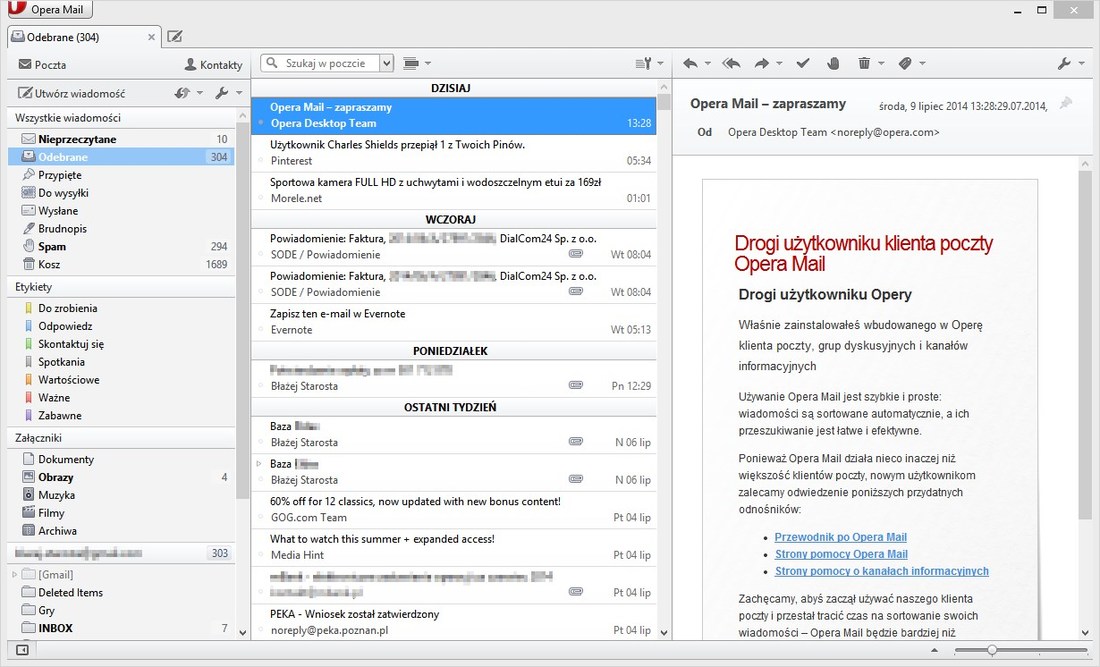This screenshot has width=1100, height=667.
Task: Click the Załączniki section header
Action: click(x=121, y=438)
